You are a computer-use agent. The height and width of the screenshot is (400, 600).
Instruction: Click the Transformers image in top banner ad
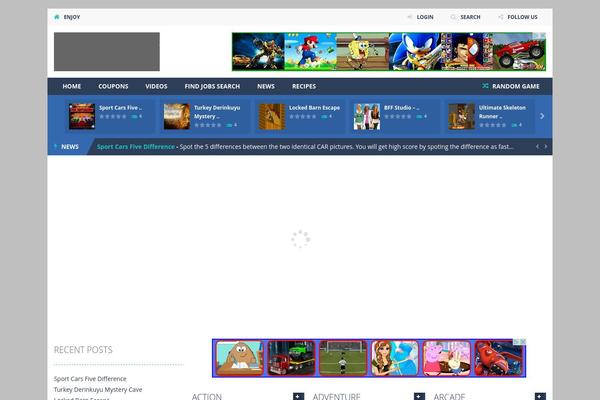point(258,52)
